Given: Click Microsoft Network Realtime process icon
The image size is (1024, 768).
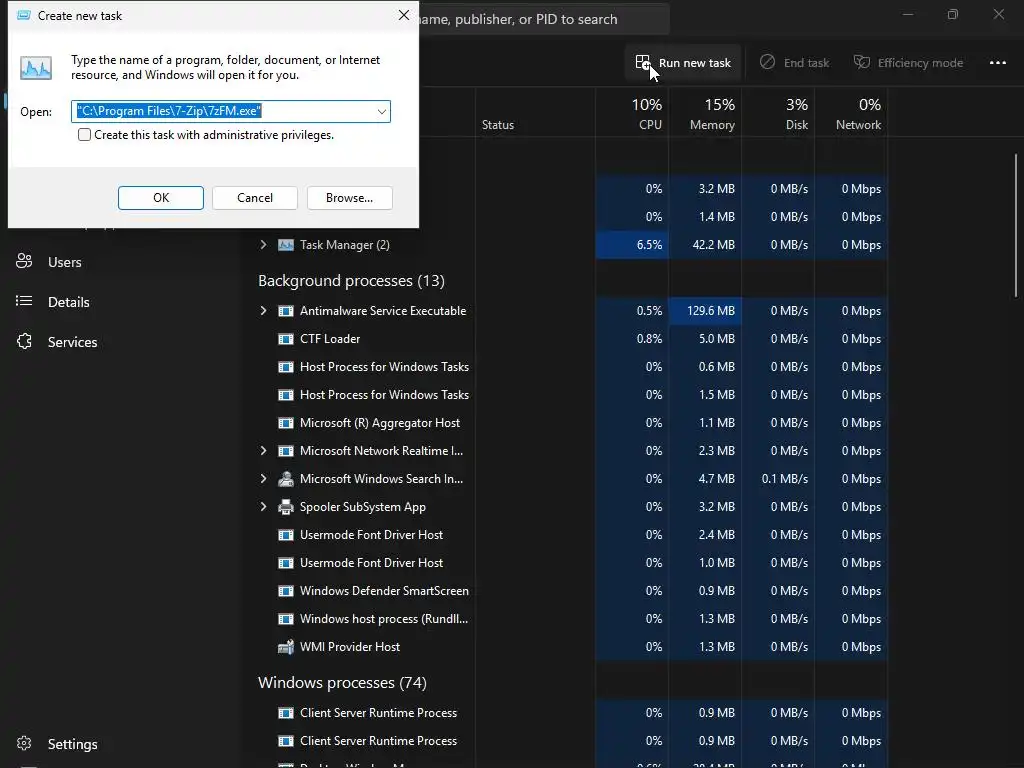Looking at the screenshot, I should click(x=286, y=451).
